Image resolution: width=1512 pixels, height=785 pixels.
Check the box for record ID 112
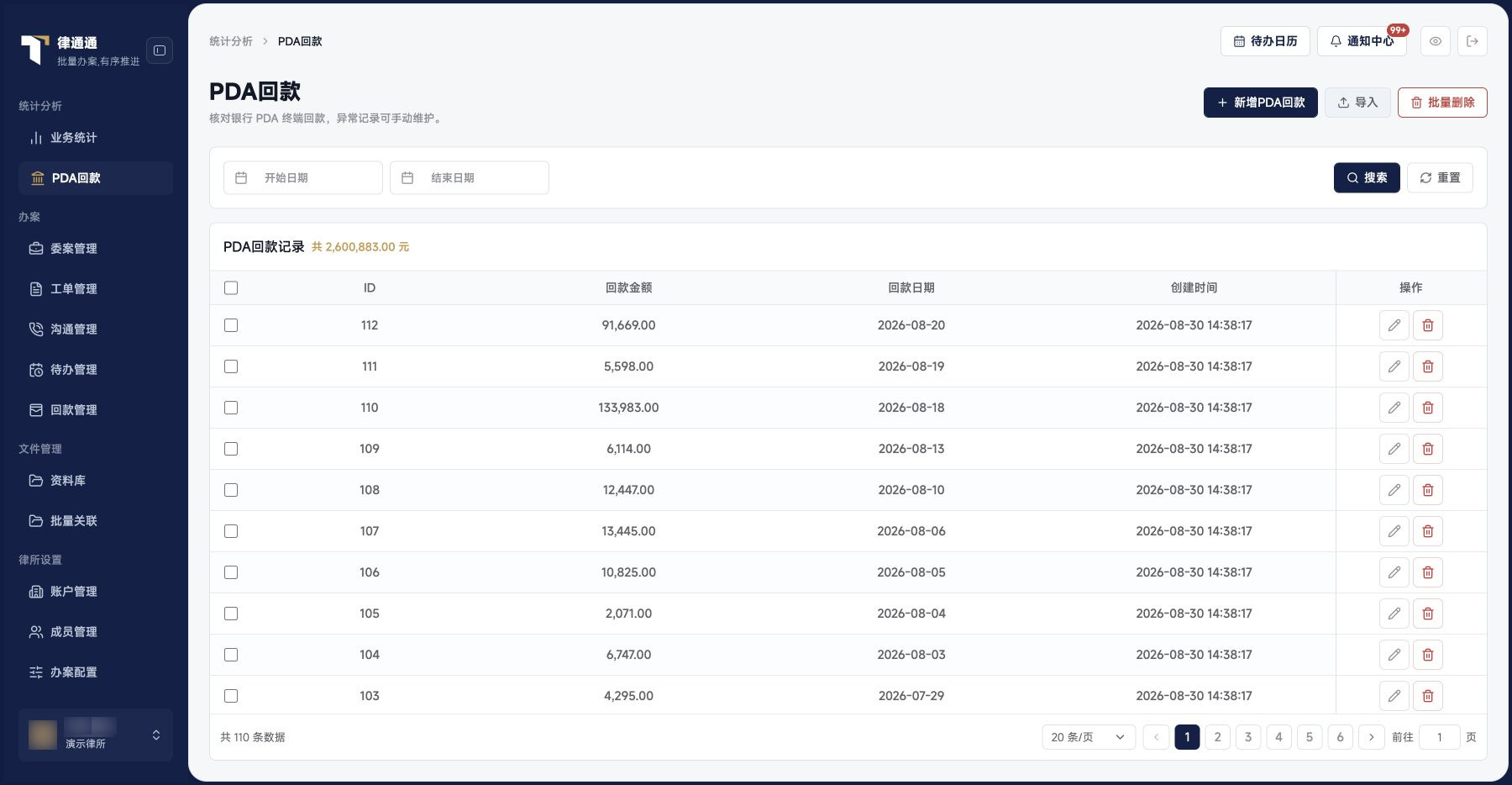231,325
